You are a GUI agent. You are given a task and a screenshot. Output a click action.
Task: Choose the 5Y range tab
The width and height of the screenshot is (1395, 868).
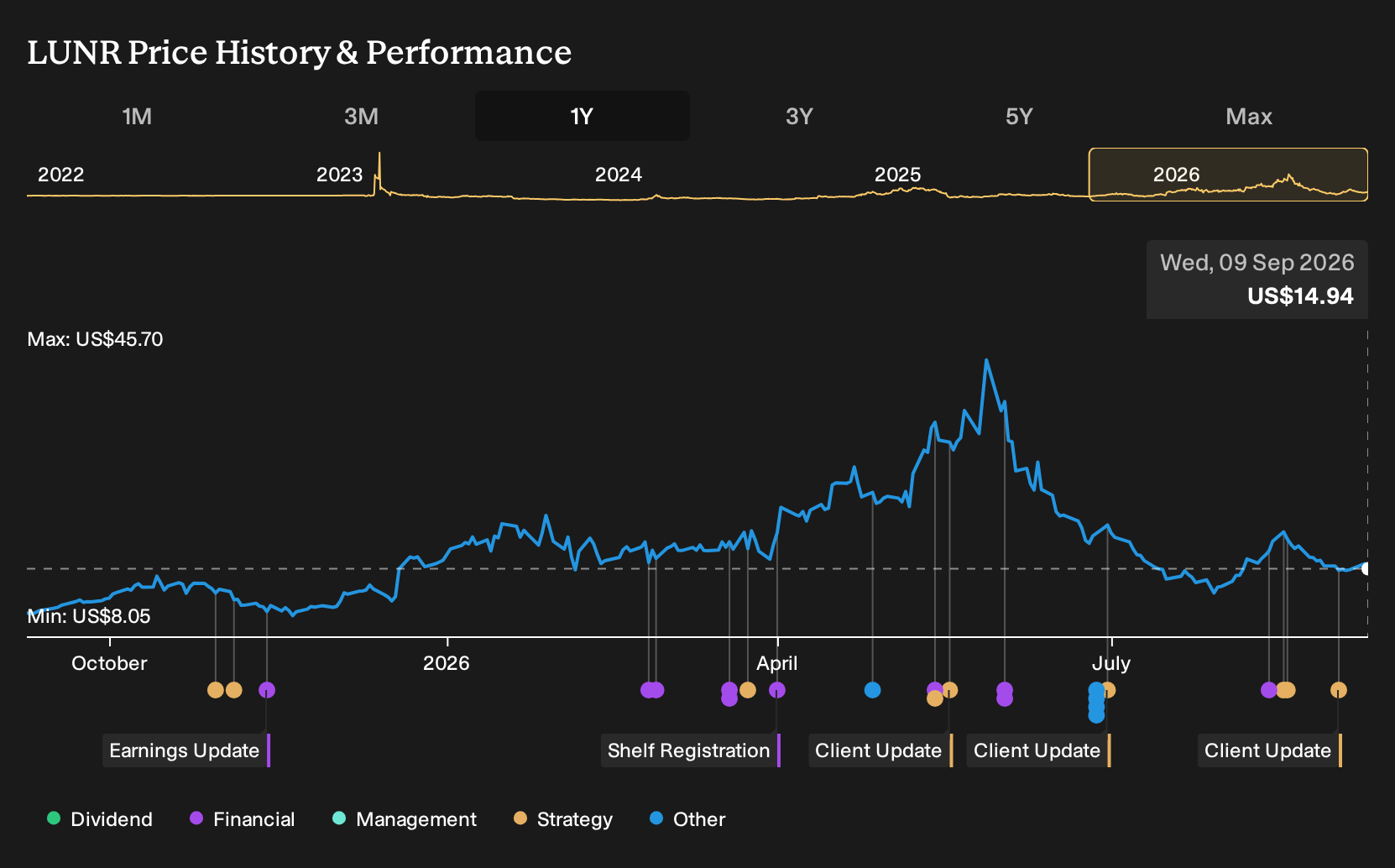(x=1019, y=116)
